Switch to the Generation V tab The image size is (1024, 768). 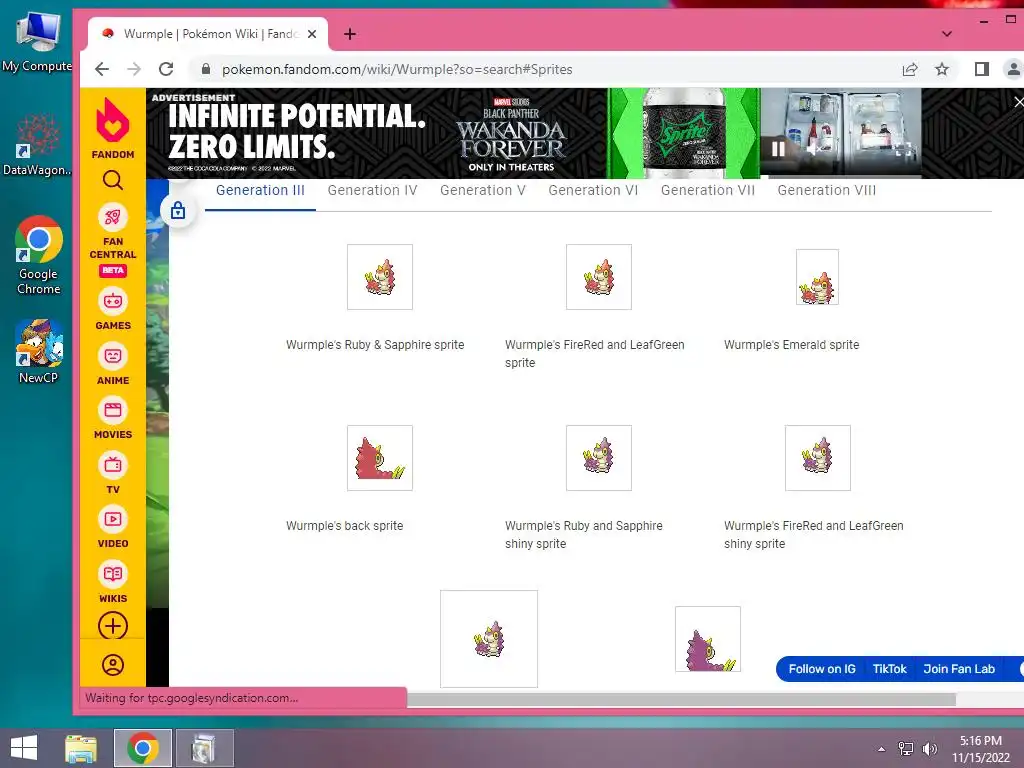(483, 190)
